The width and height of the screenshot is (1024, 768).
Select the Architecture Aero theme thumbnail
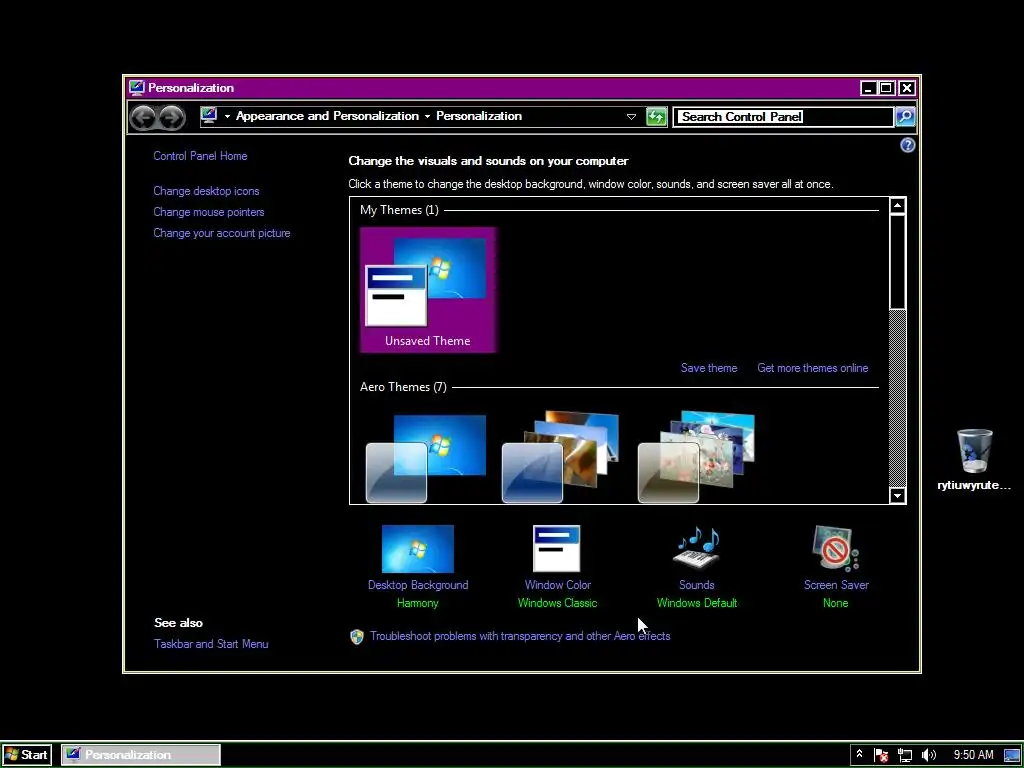coord(560,457)
